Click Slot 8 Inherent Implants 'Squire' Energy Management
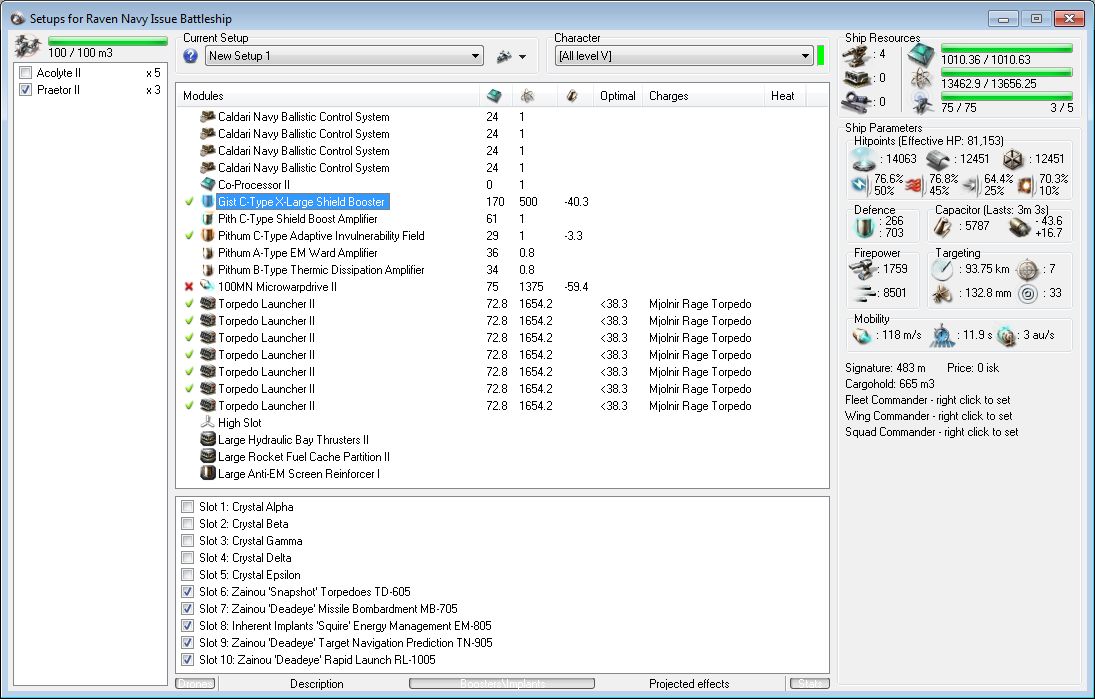This screenshot has height=699, width=1095. [x=345, y=626]
